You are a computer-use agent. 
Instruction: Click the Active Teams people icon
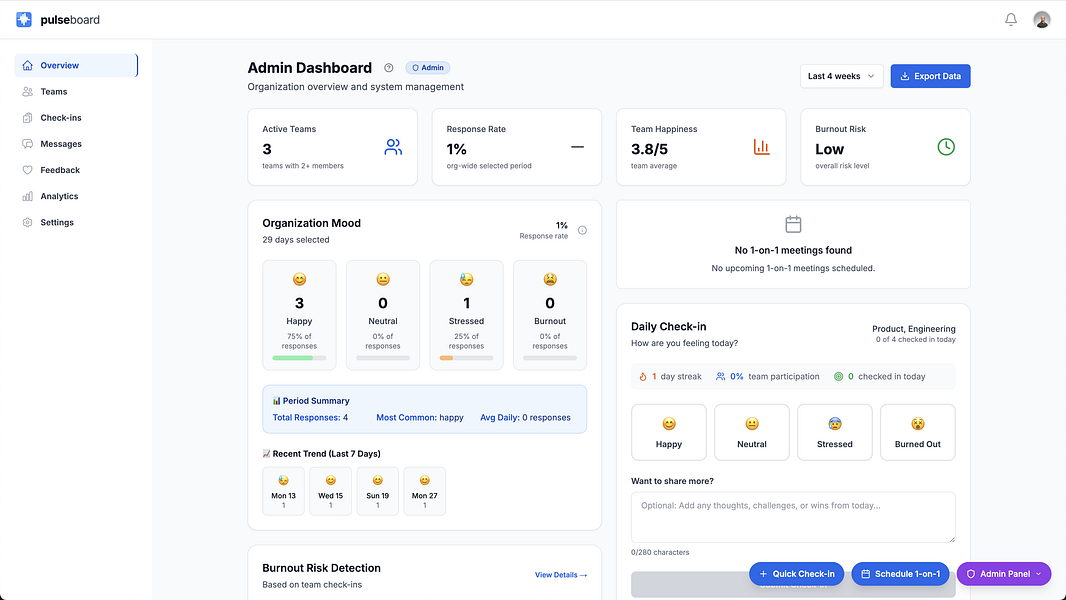pyautogui.click(x=393, y=147)
